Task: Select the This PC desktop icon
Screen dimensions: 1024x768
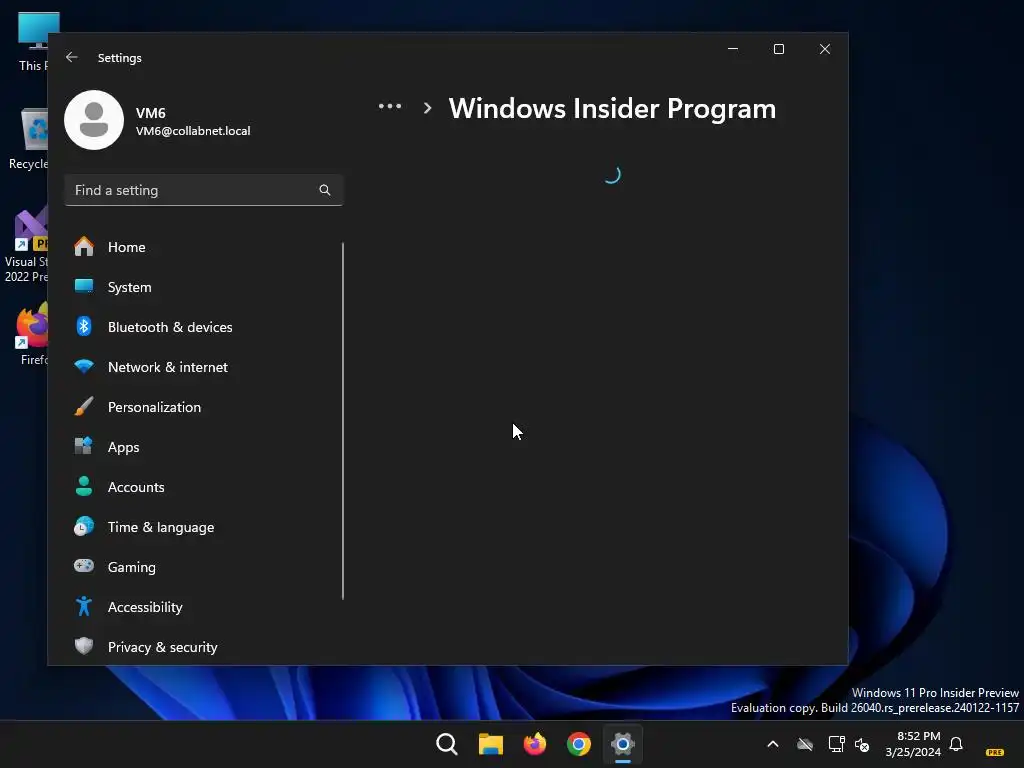Action: [33, 40]
